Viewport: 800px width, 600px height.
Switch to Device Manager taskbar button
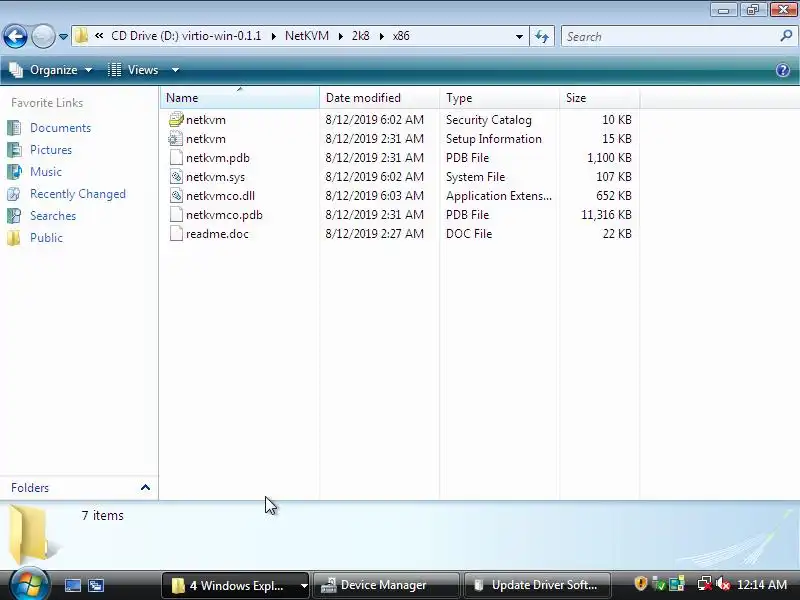386,585
